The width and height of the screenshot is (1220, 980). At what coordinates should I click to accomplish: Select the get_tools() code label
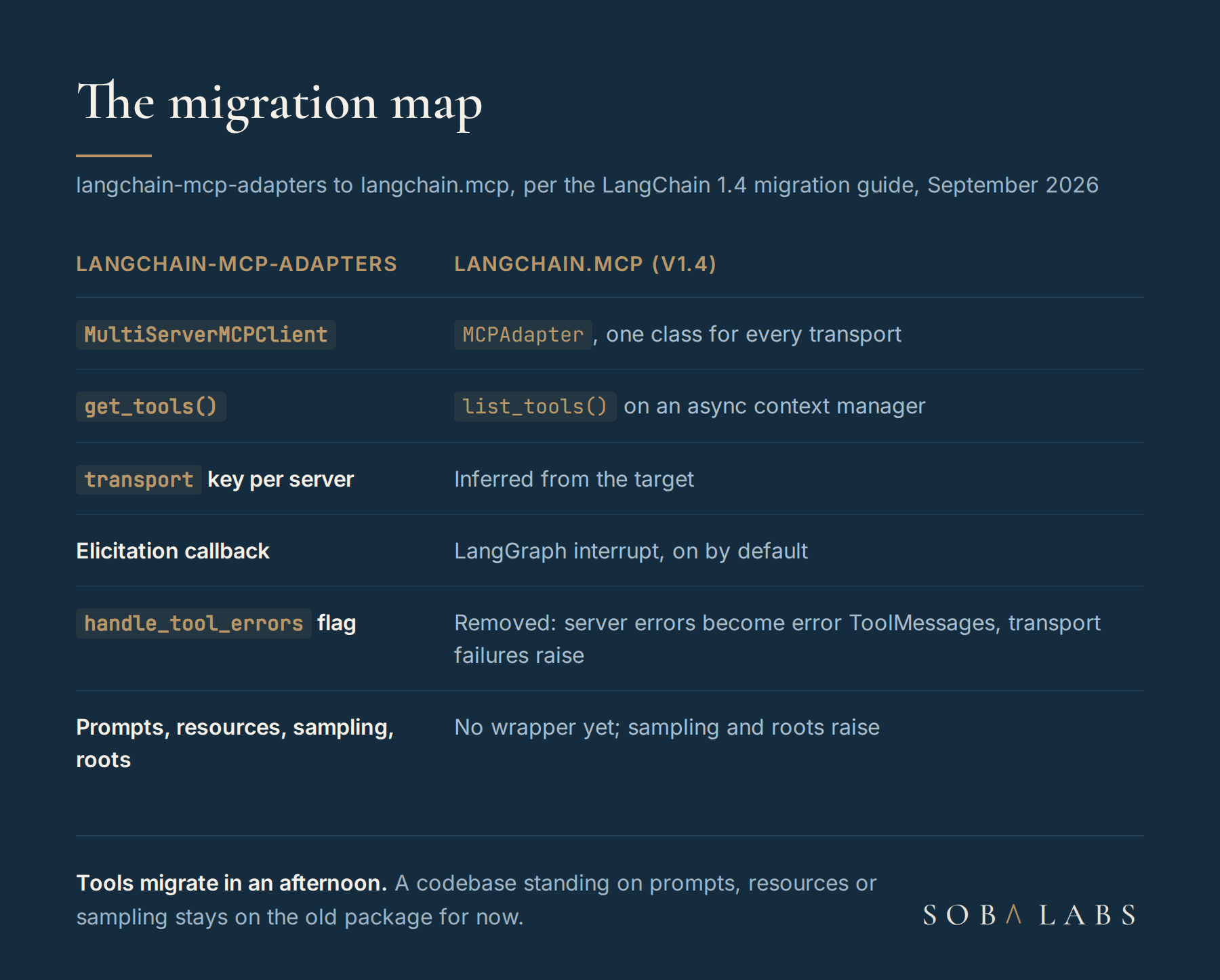pyautogui.click(x=150, y=407)
